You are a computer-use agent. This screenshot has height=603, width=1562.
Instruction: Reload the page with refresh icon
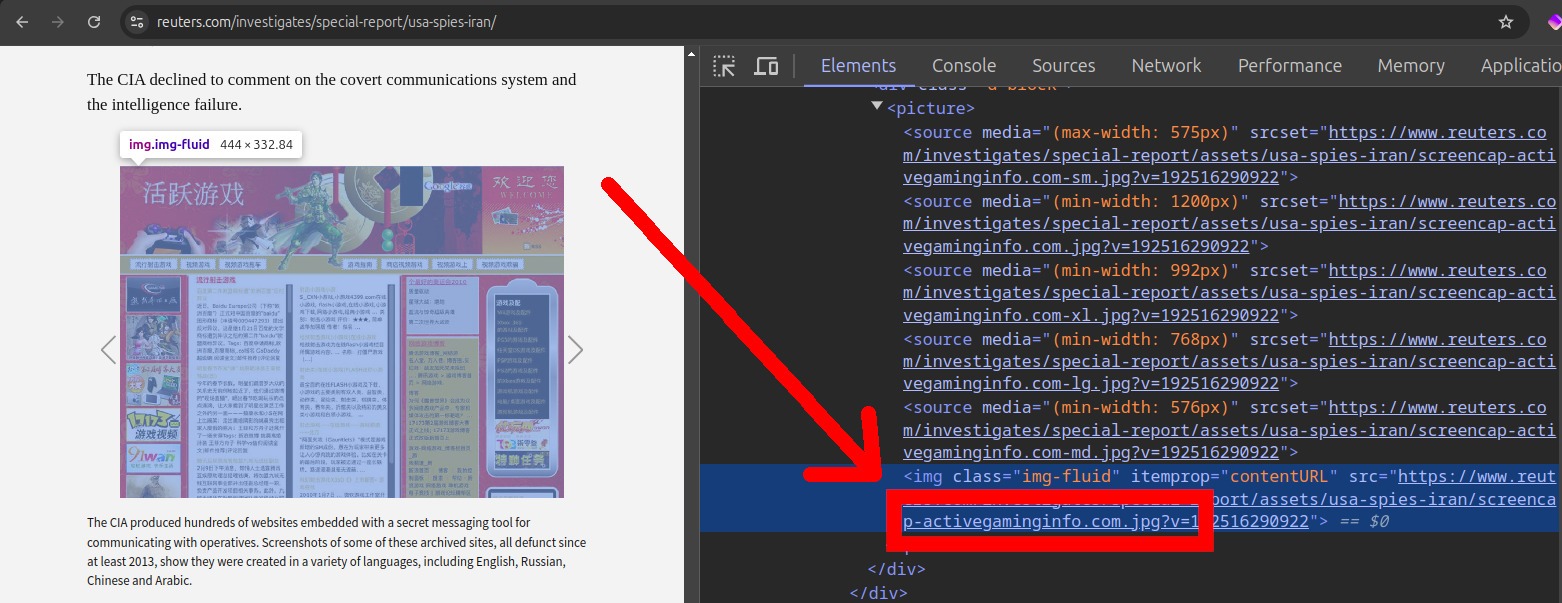tap(94, 22)
